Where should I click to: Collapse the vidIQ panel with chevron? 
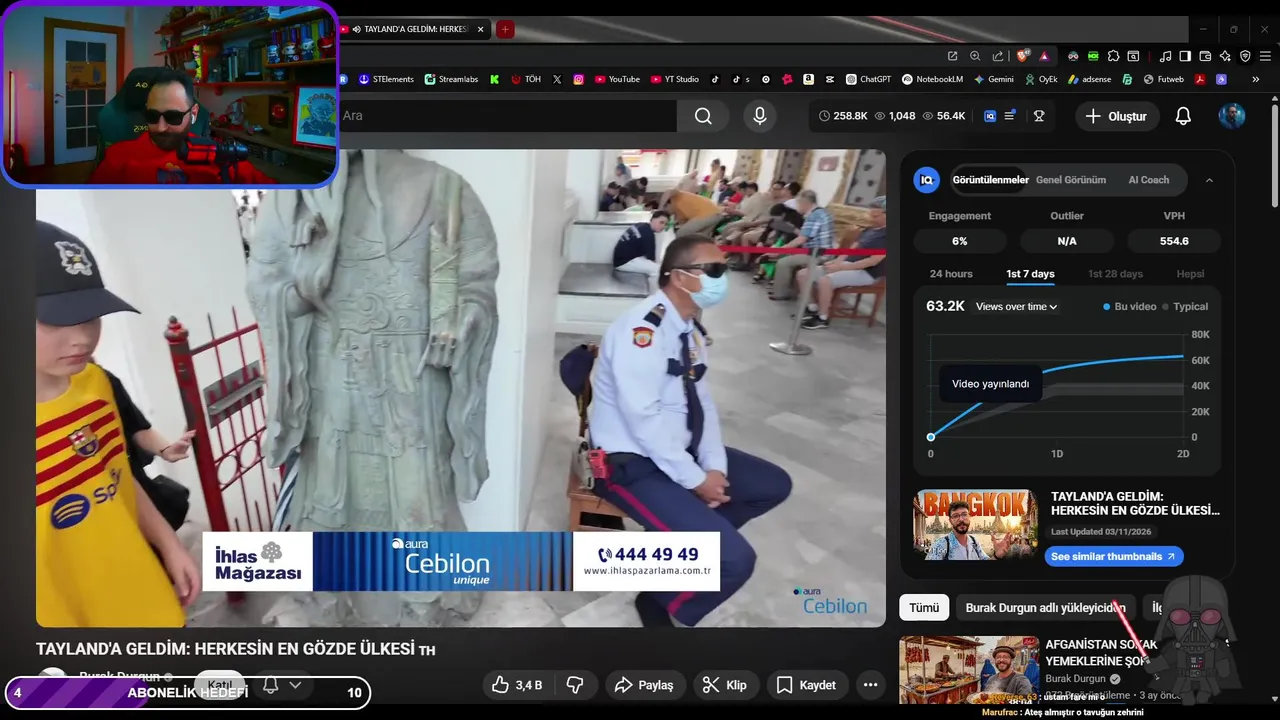(1209, 180)
